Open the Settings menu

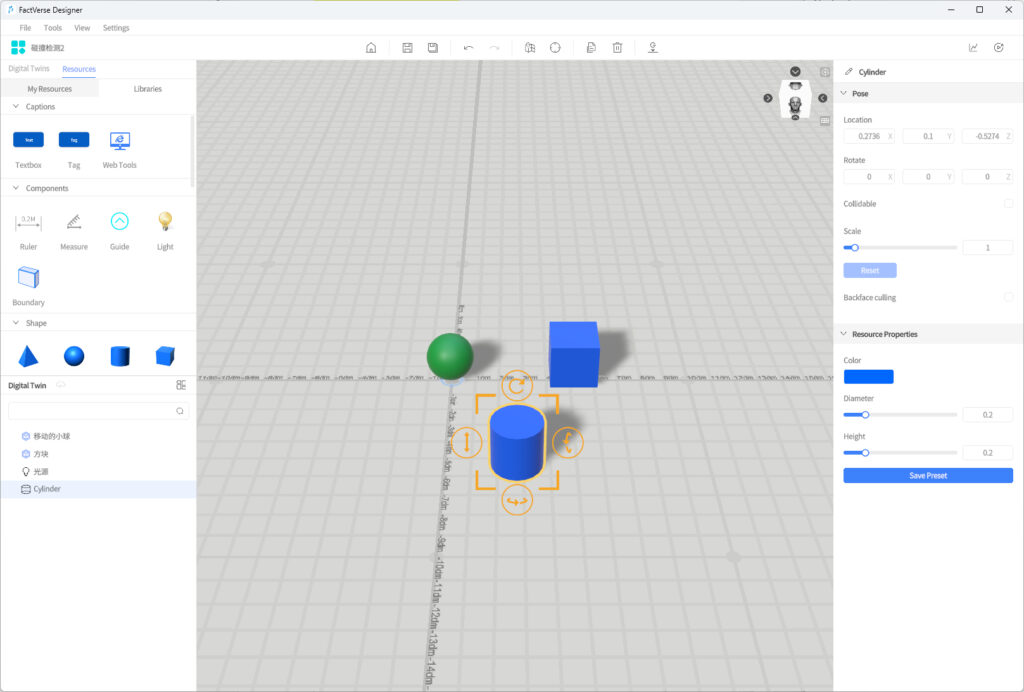(x=116, y=27)
